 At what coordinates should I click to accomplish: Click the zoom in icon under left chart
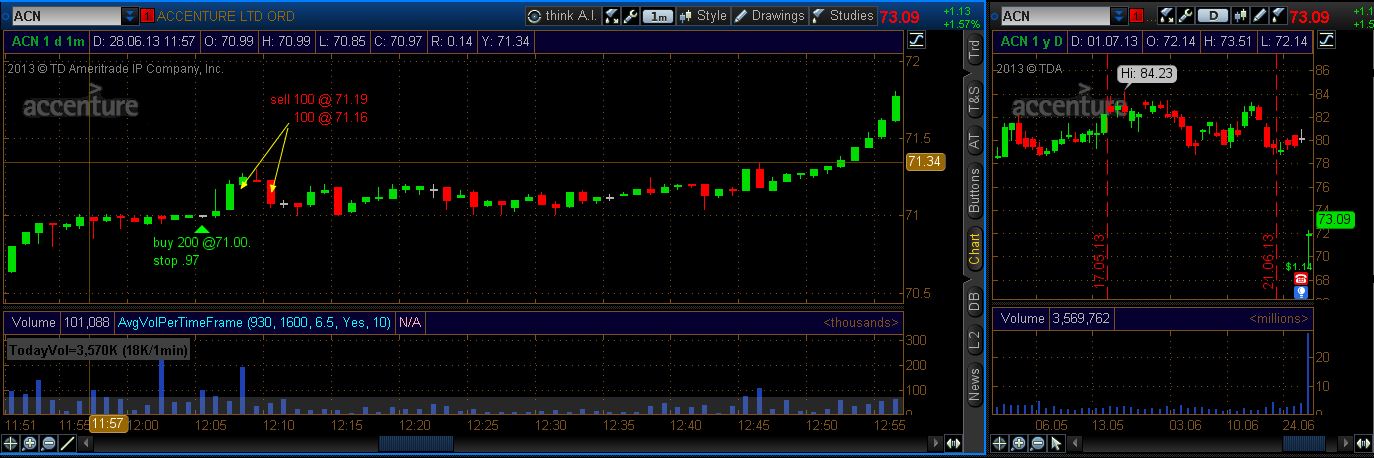(30, 443)
